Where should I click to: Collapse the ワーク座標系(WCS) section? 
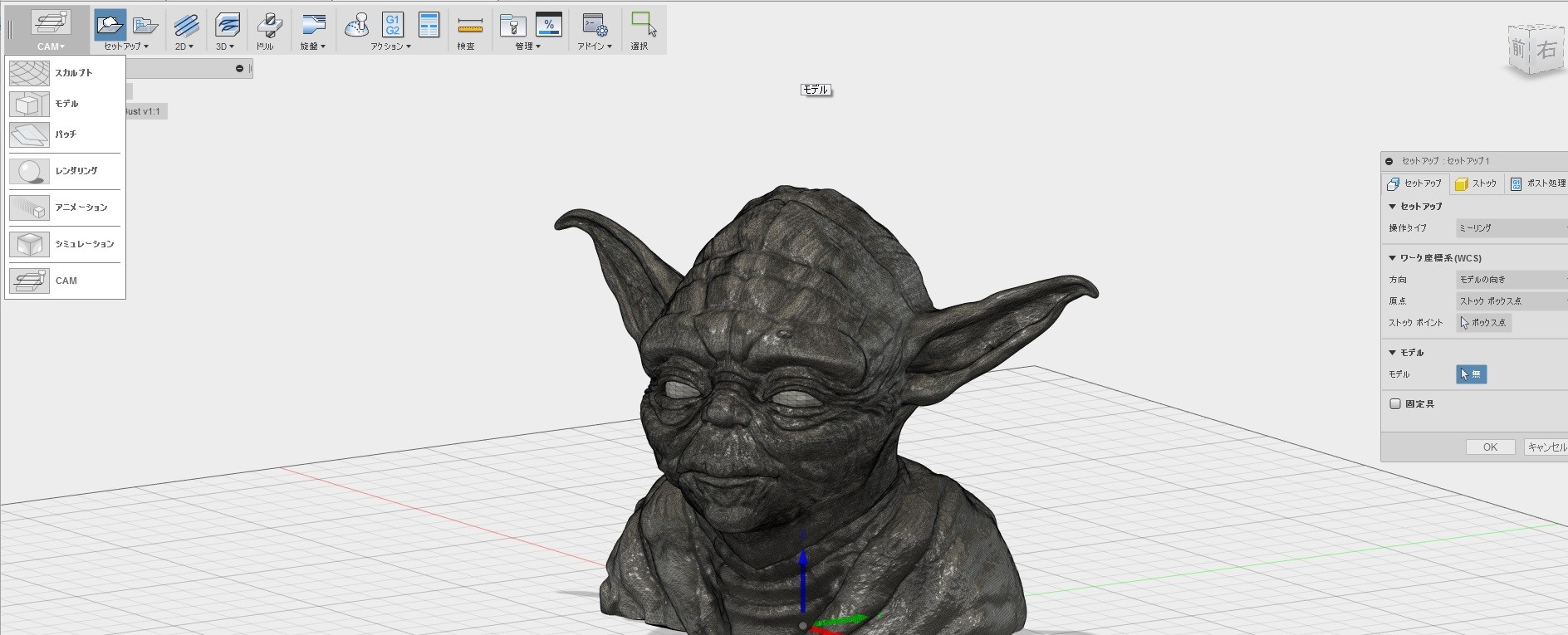point(1393,258)
